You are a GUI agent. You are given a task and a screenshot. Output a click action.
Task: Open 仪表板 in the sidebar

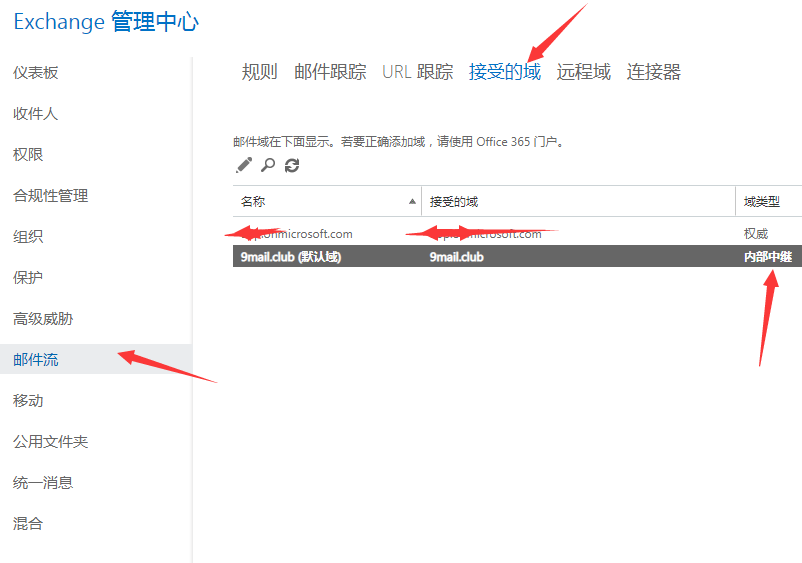[36, 73]
